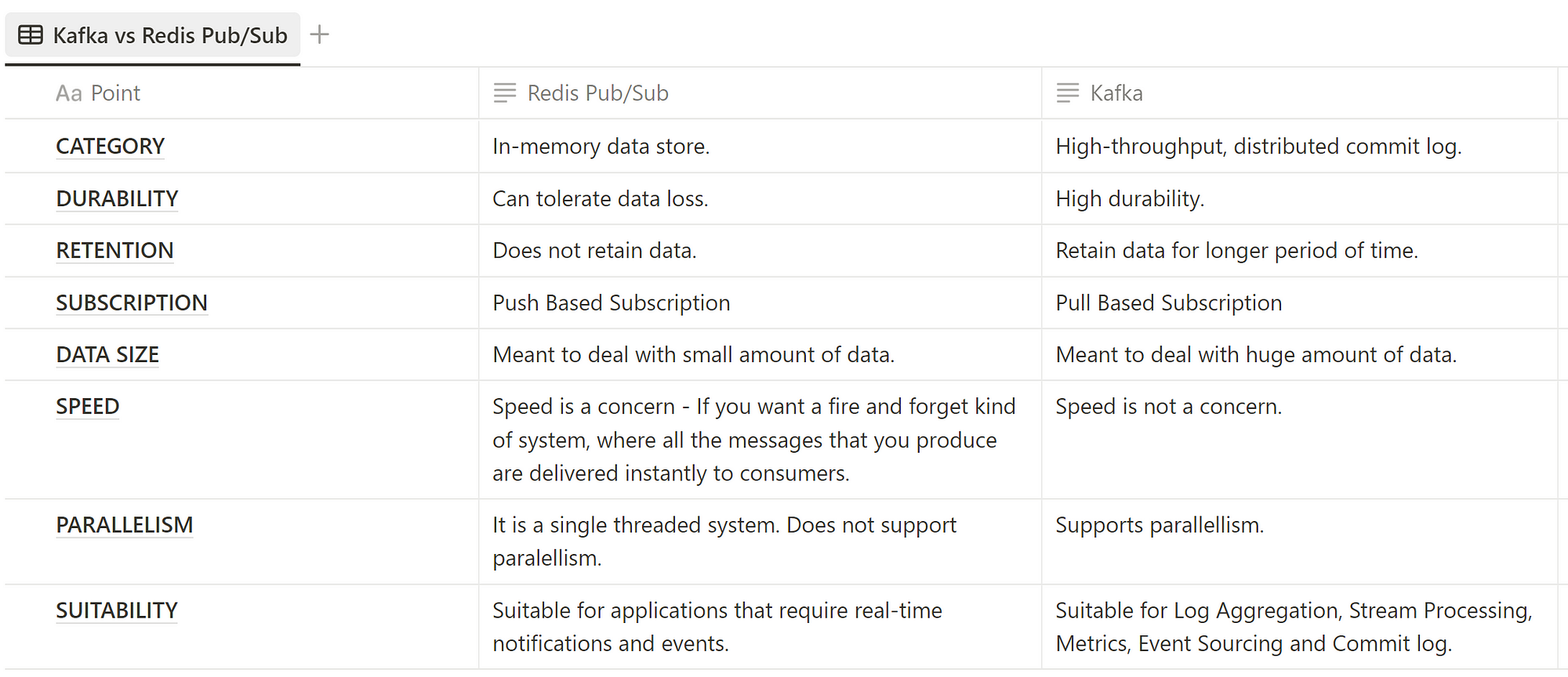Open the Redis Pub/Sub column header menu

pyautogui.click(x=760, y=93)
